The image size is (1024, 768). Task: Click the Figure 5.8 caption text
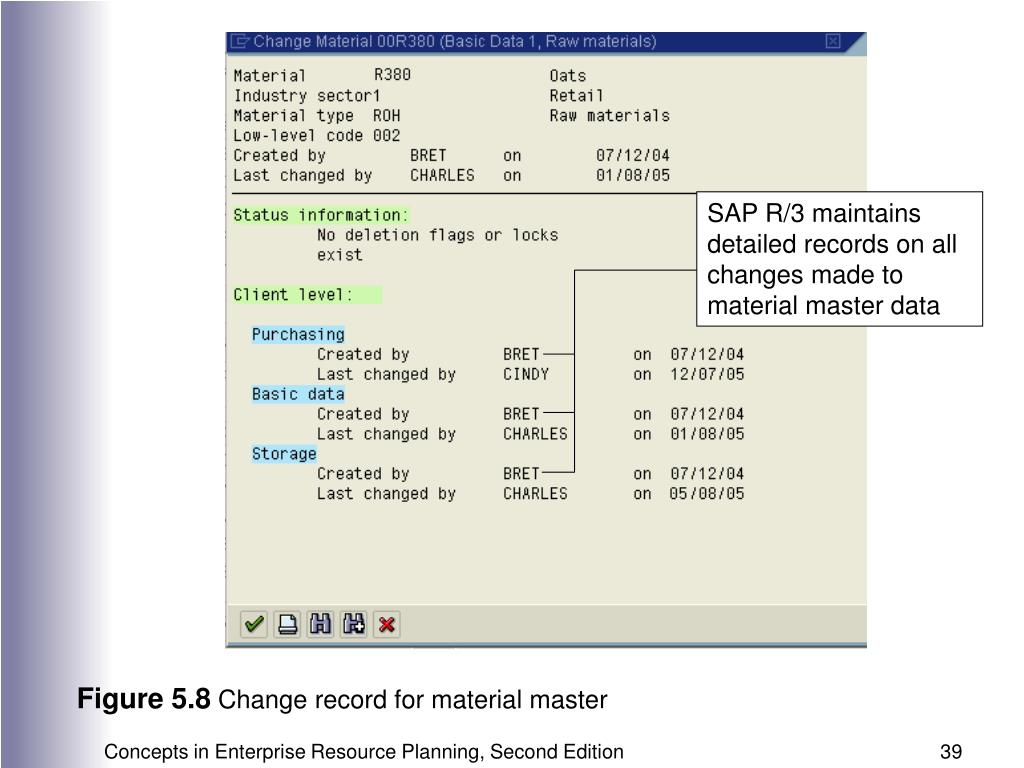coord(342,699)
